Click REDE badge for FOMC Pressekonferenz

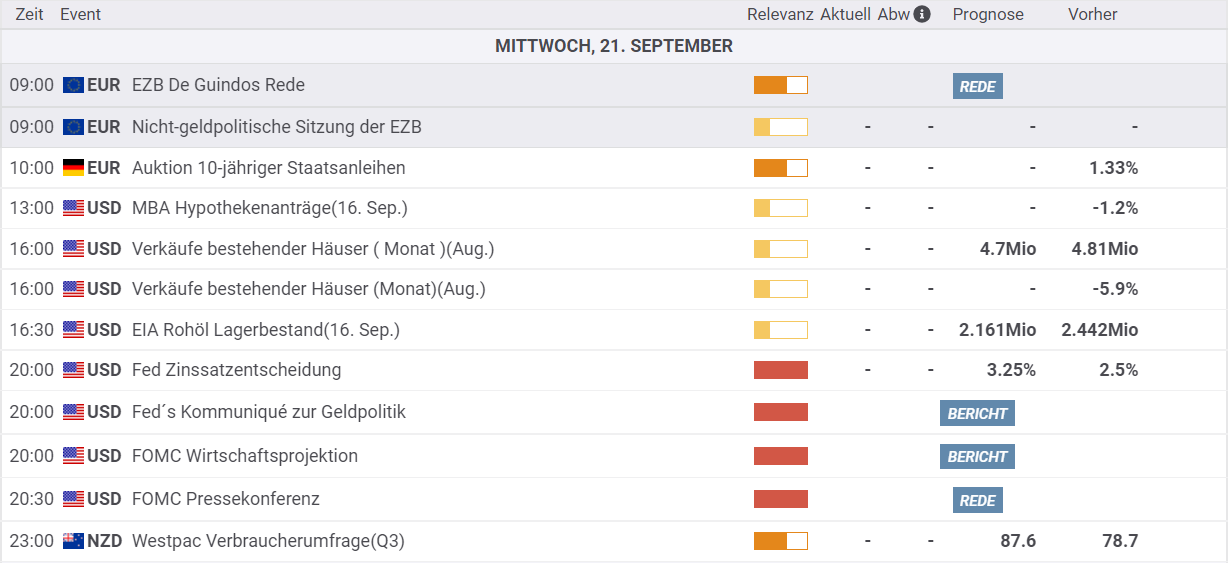(977, 500)
